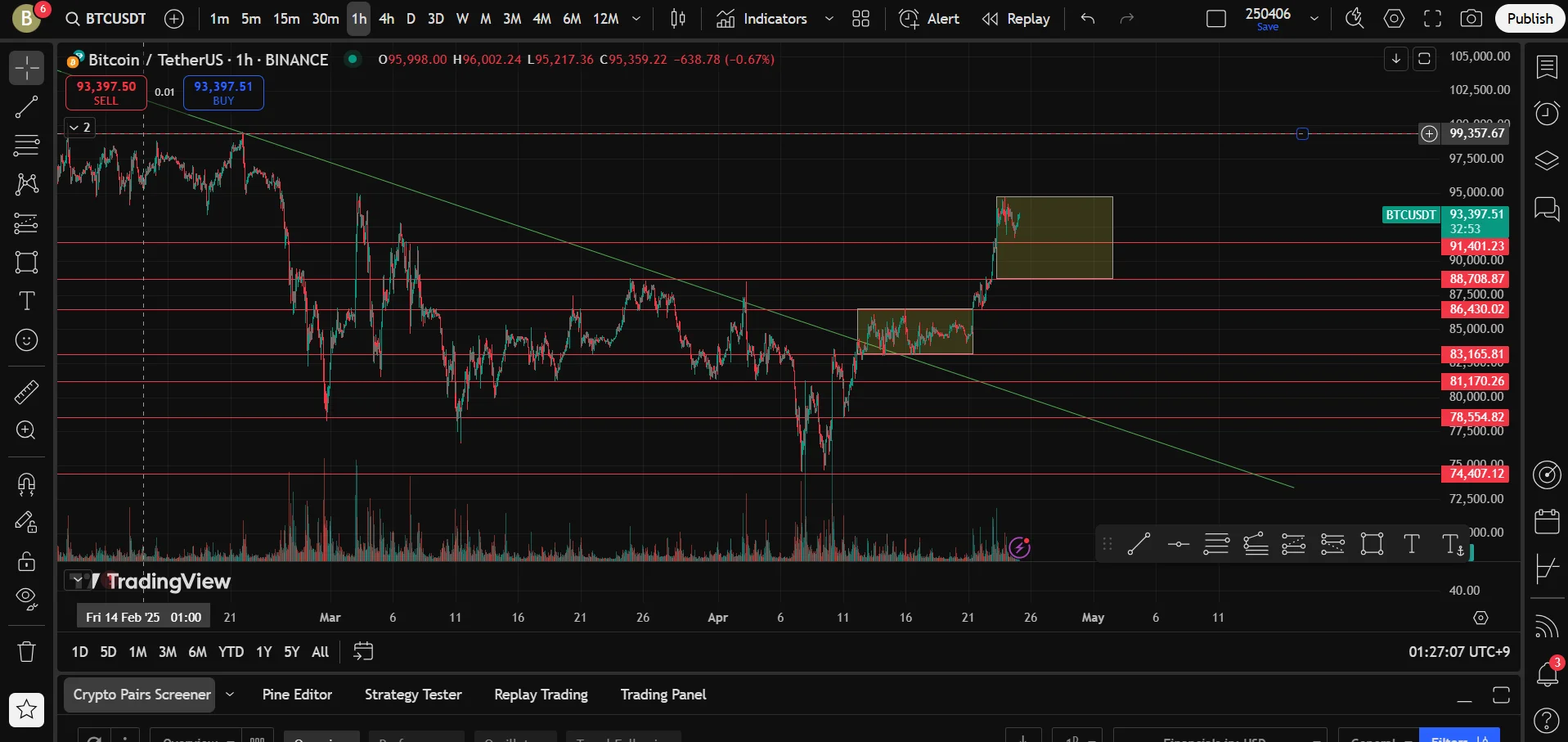Create an Alert

tap(929, 19)
